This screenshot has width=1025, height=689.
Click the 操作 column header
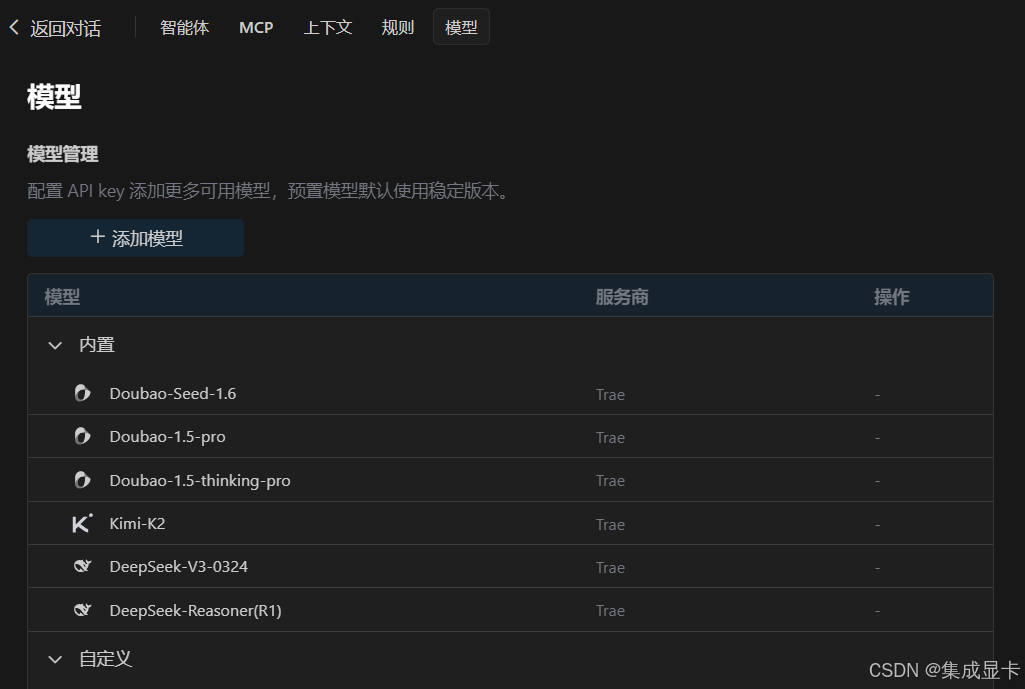(892, 297)
